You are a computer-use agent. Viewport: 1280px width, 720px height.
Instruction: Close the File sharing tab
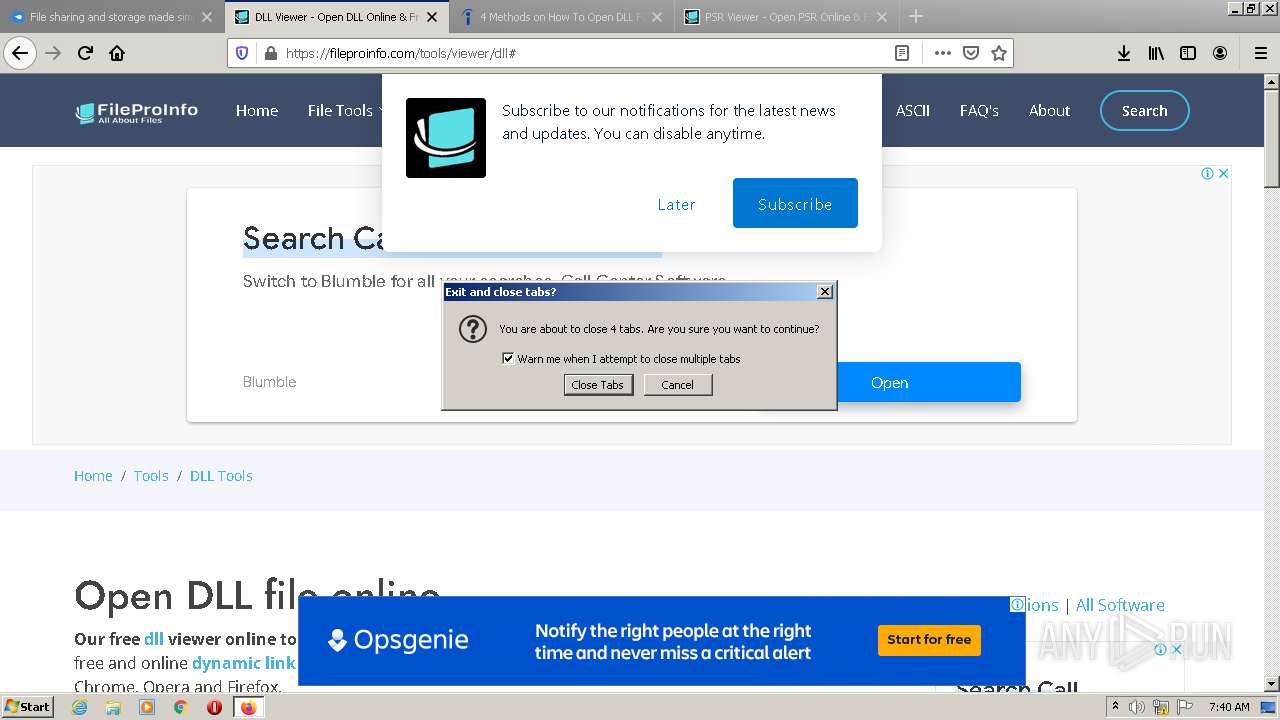coord(207,17)
